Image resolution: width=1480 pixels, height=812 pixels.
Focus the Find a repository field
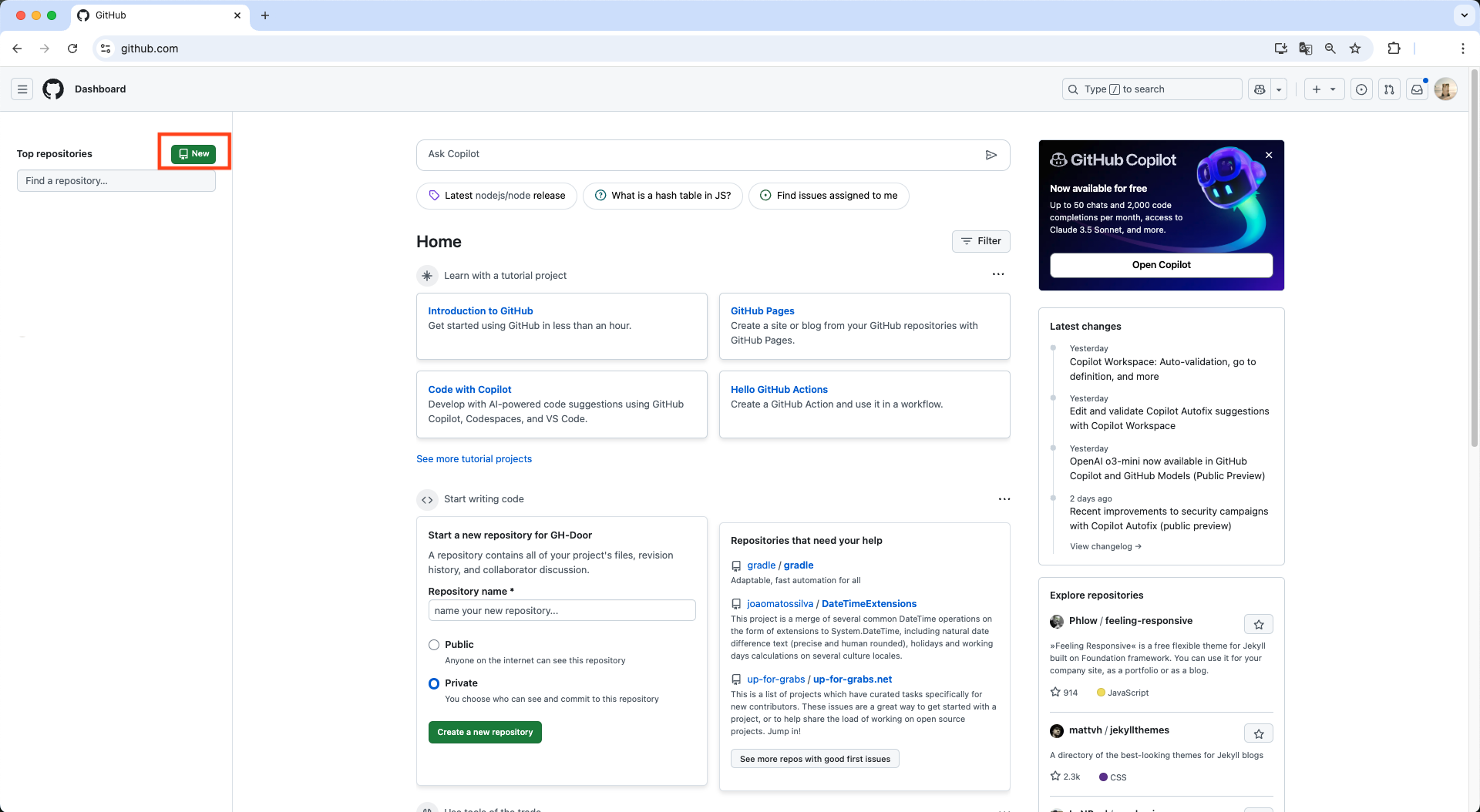tap(116, 181)
